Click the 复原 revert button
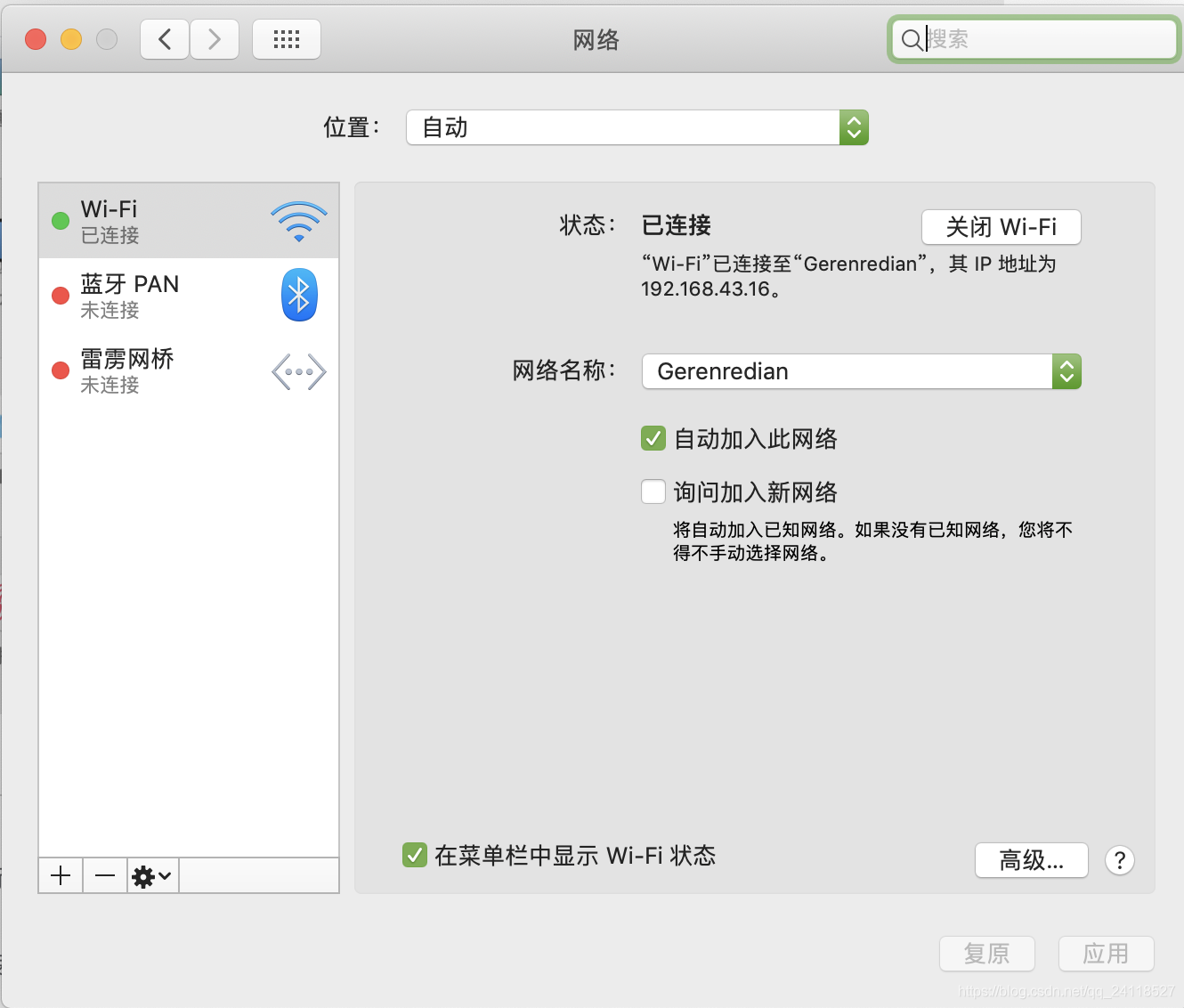 pos(987,954)
